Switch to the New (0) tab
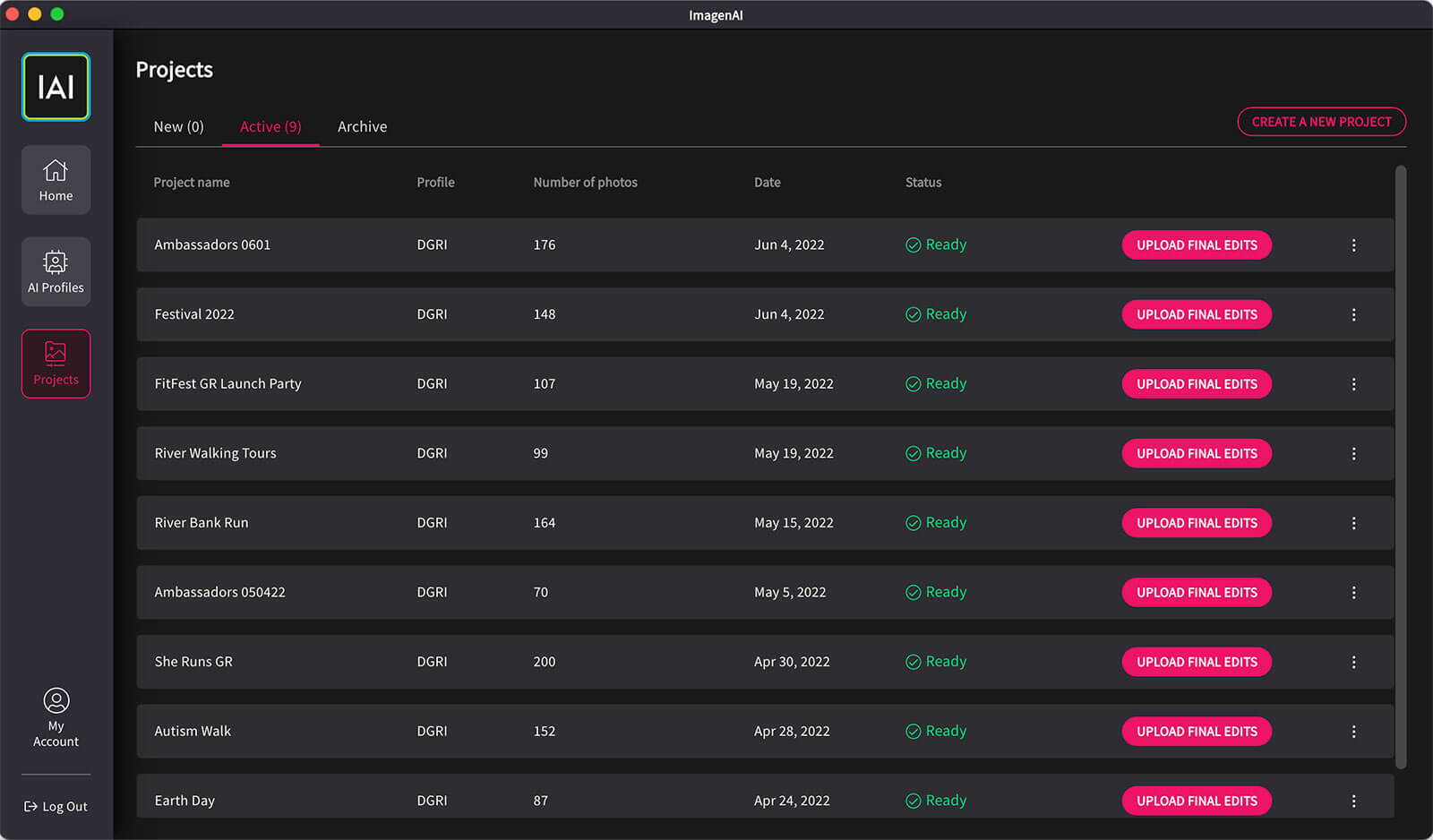The width and height of the screenshot is (1433, 840). coord(178,126)
